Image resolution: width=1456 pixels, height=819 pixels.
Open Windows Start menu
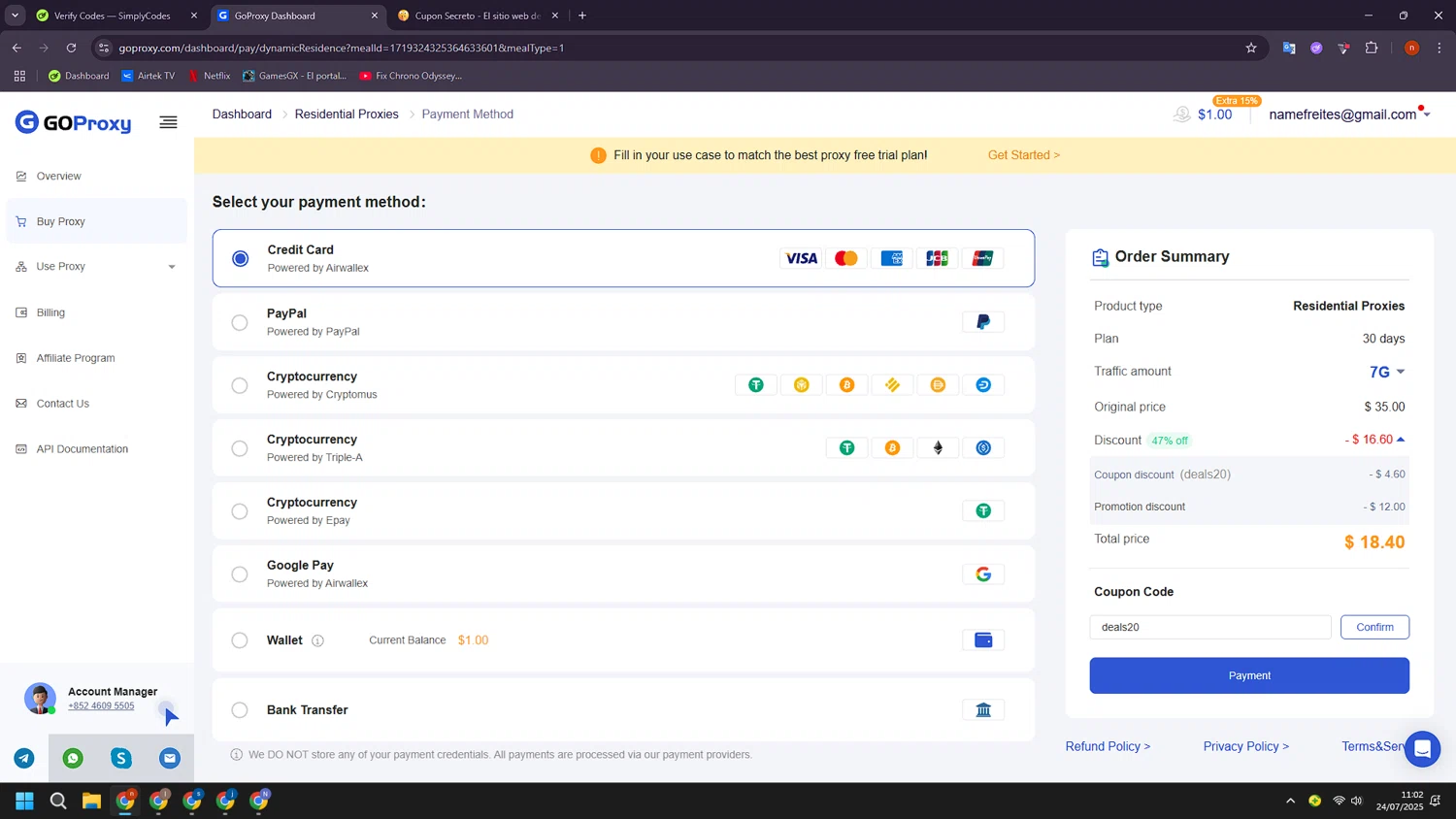pyautogui.click(x=25, y=801)
